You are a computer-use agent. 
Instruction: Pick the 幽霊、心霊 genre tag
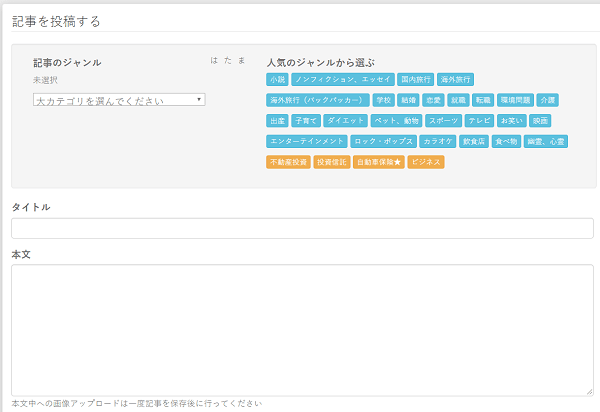pos(546,142)
